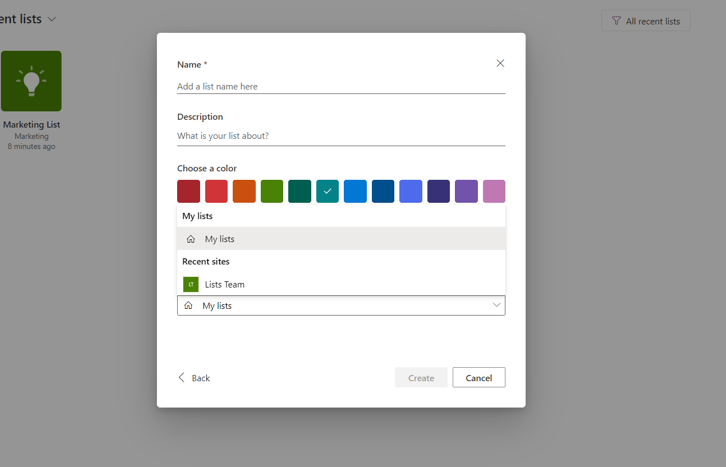Click the list Name input field

(x=340, y=86)
